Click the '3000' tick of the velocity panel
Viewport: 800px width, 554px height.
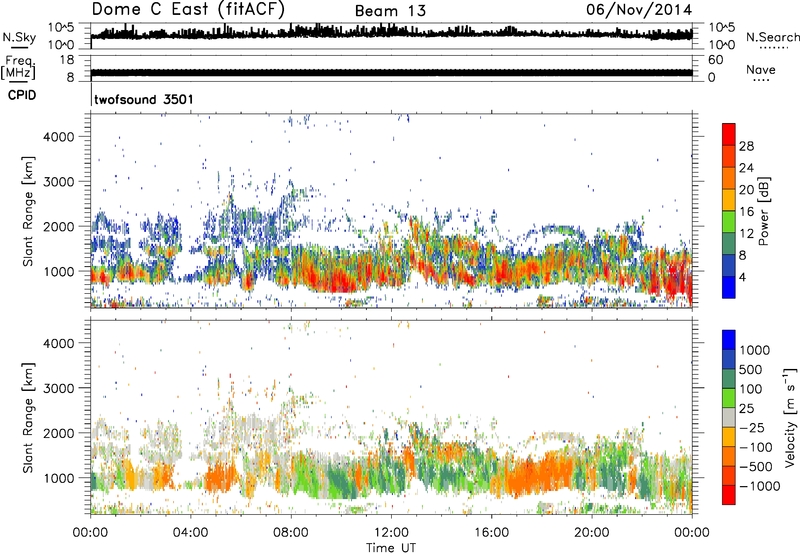pos(58,388)
